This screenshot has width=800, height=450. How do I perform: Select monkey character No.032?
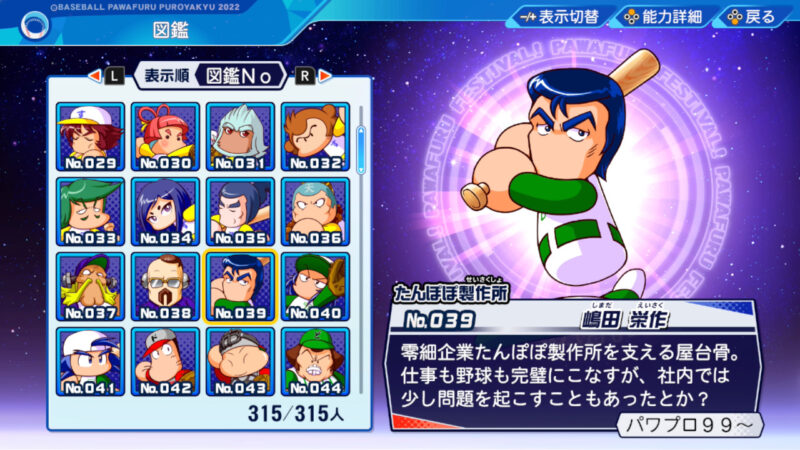[x=315, y=137]
